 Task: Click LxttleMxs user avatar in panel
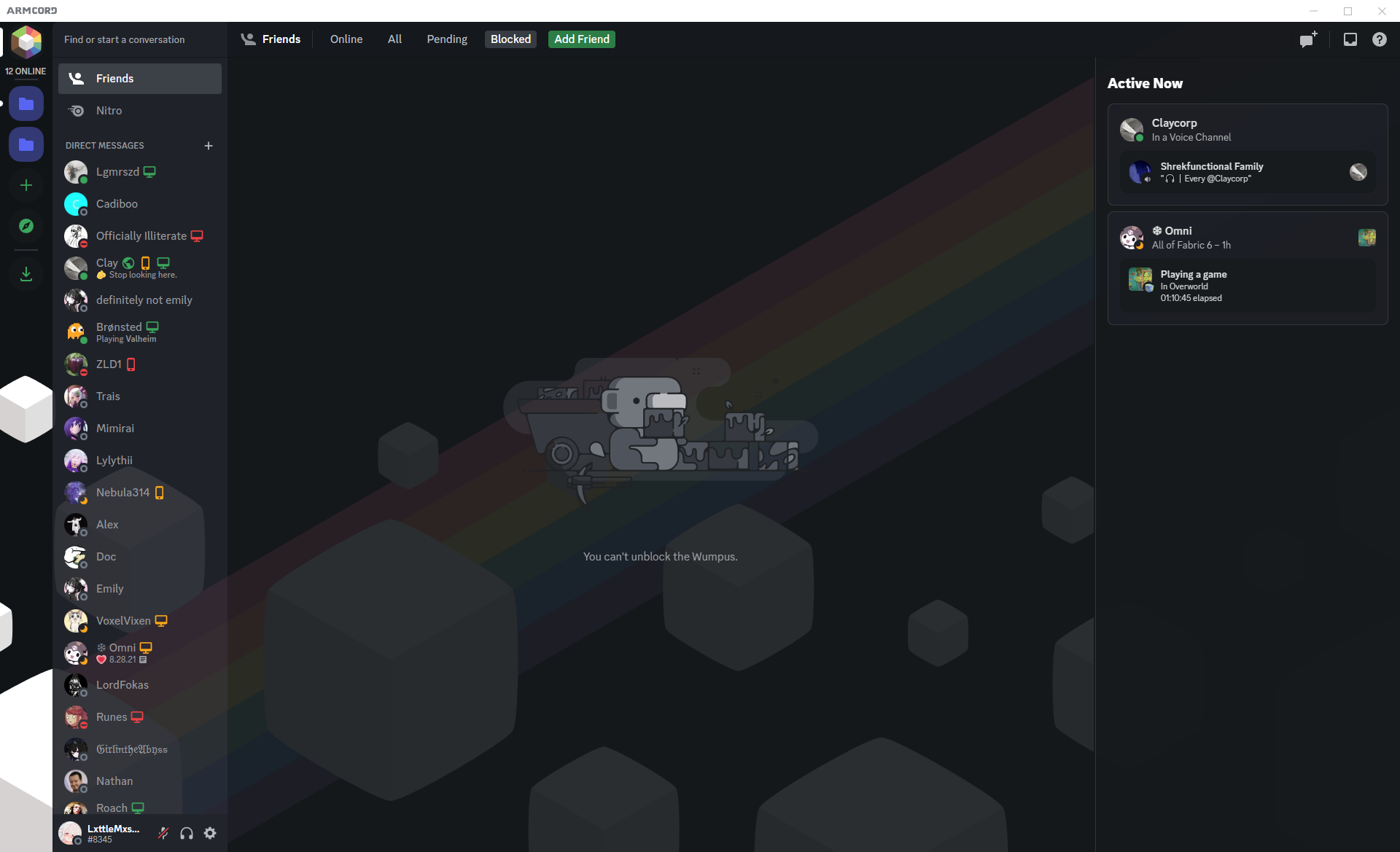coord(70,833)
